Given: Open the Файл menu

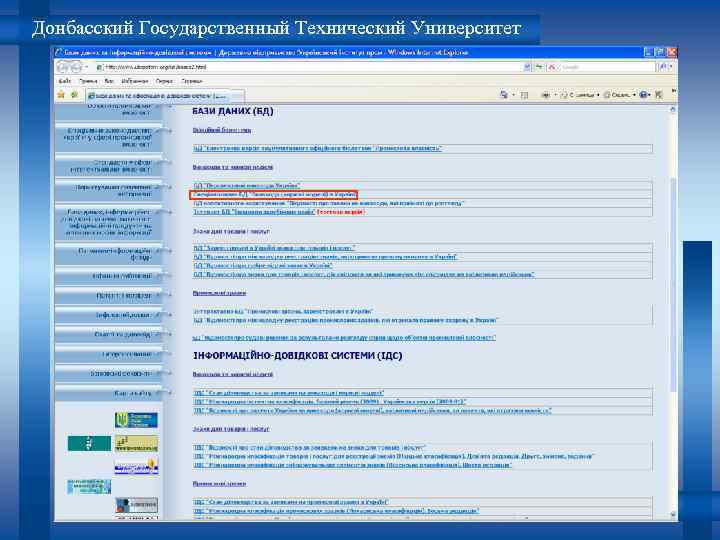Looking at the screenshot, I should click(x=65, y=81).
